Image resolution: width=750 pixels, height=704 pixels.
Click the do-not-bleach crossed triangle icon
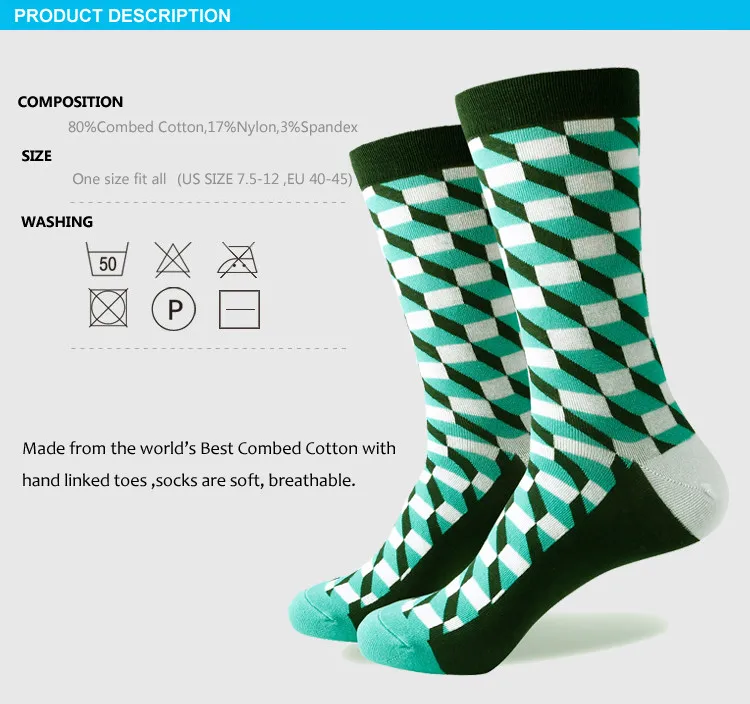tap(173, 260)
